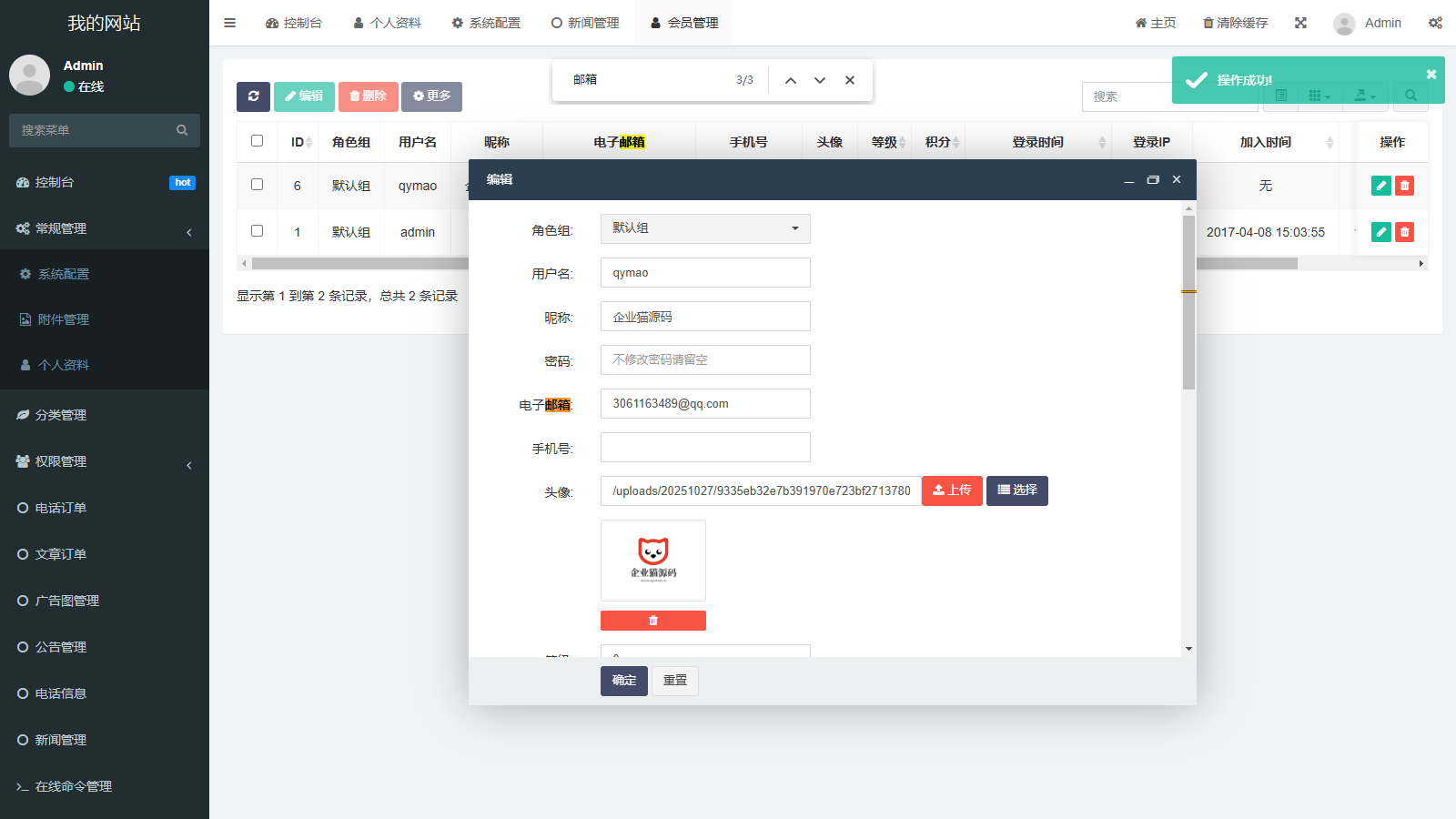This screenshot has height=819, width=1456.
Task: Click the search magnifier icon beside export button
Action: pyautogui.click(x=1410, y=96)
